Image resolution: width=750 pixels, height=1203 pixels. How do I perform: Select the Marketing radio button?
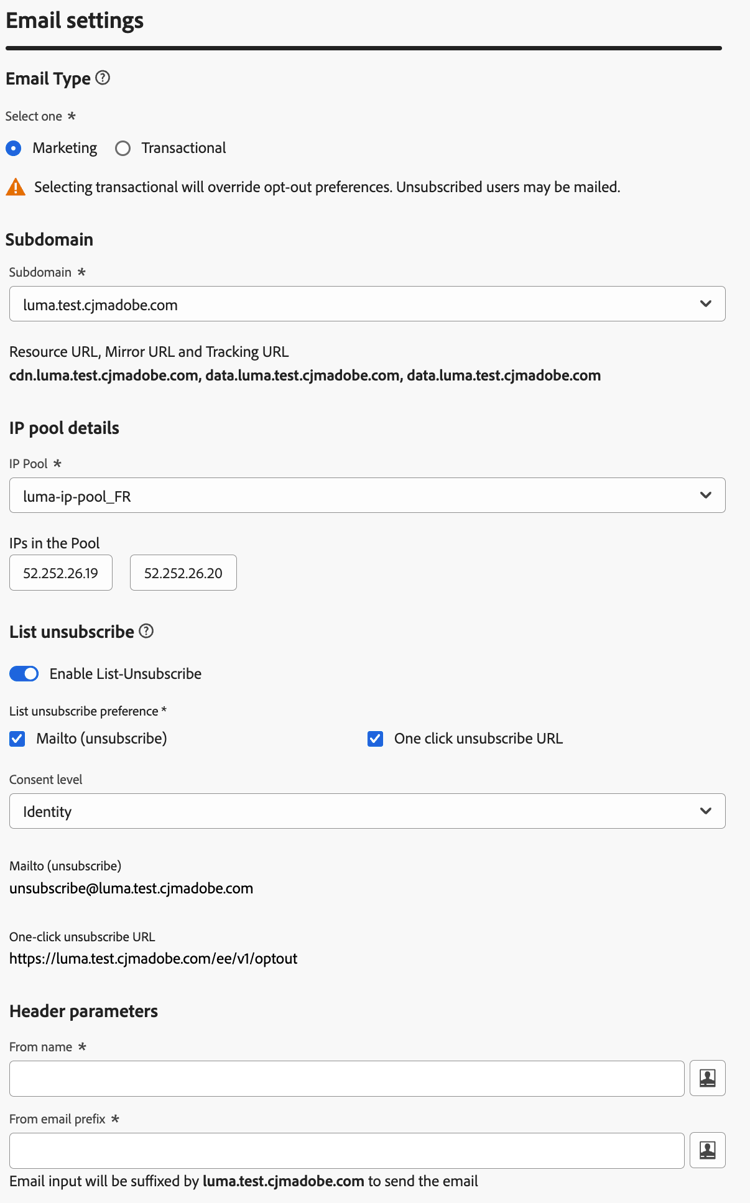point(14,147)
